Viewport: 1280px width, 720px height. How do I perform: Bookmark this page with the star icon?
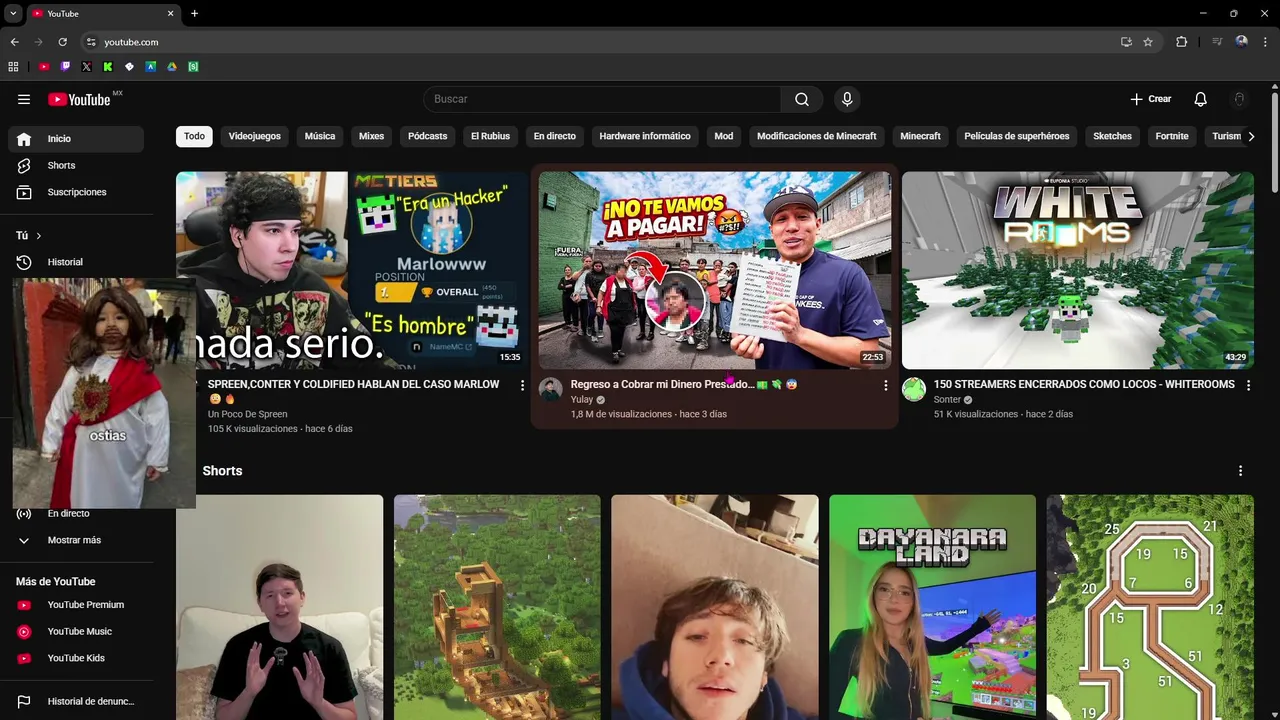click(1148, 42)
